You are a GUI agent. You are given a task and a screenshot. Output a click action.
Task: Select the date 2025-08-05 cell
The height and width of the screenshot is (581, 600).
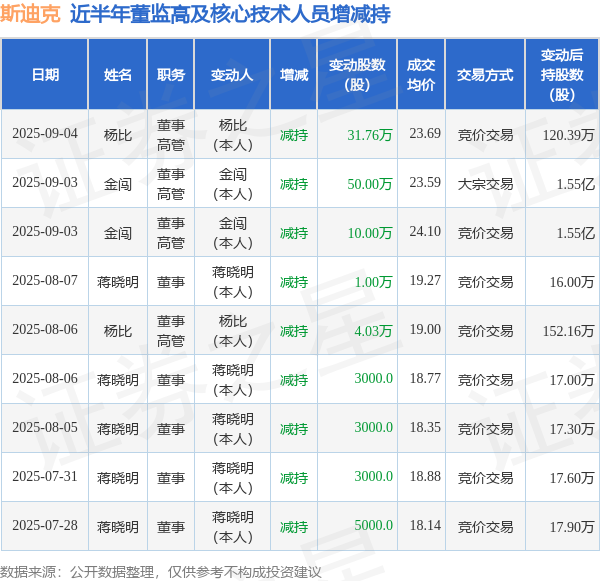pos(45,428)
